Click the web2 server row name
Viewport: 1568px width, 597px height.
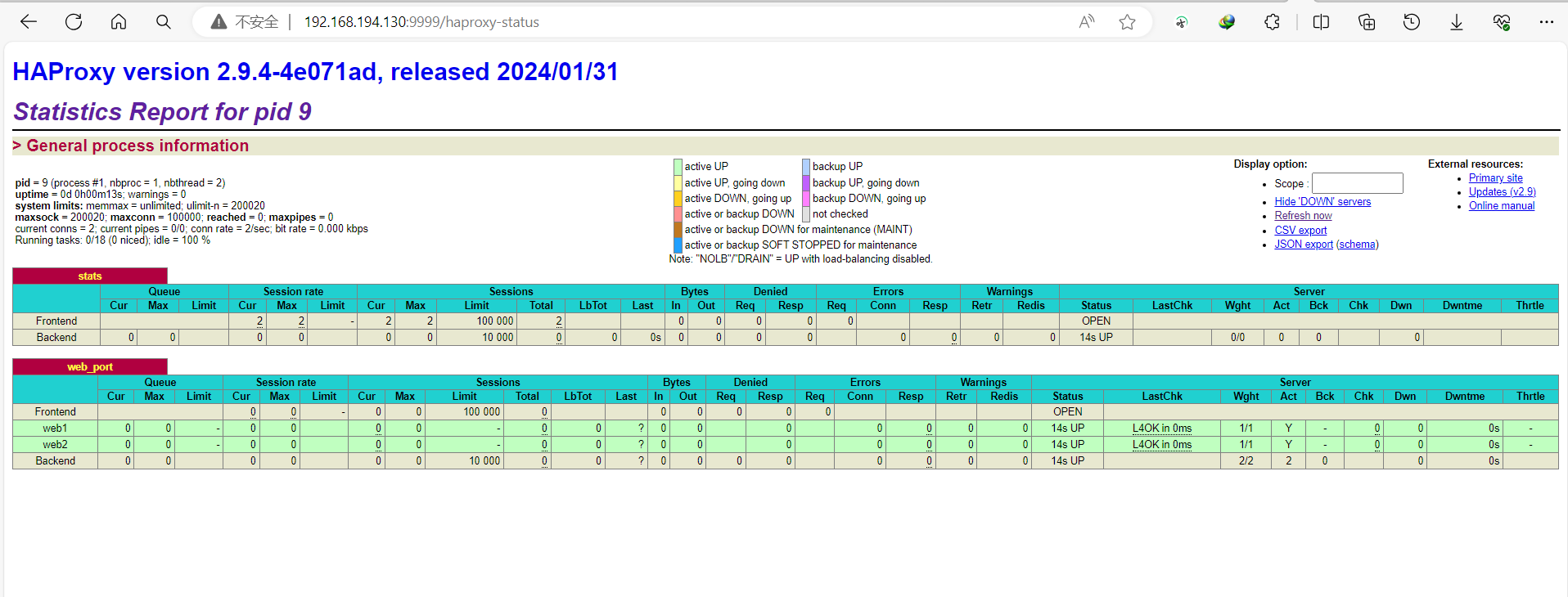click(55, 445)
